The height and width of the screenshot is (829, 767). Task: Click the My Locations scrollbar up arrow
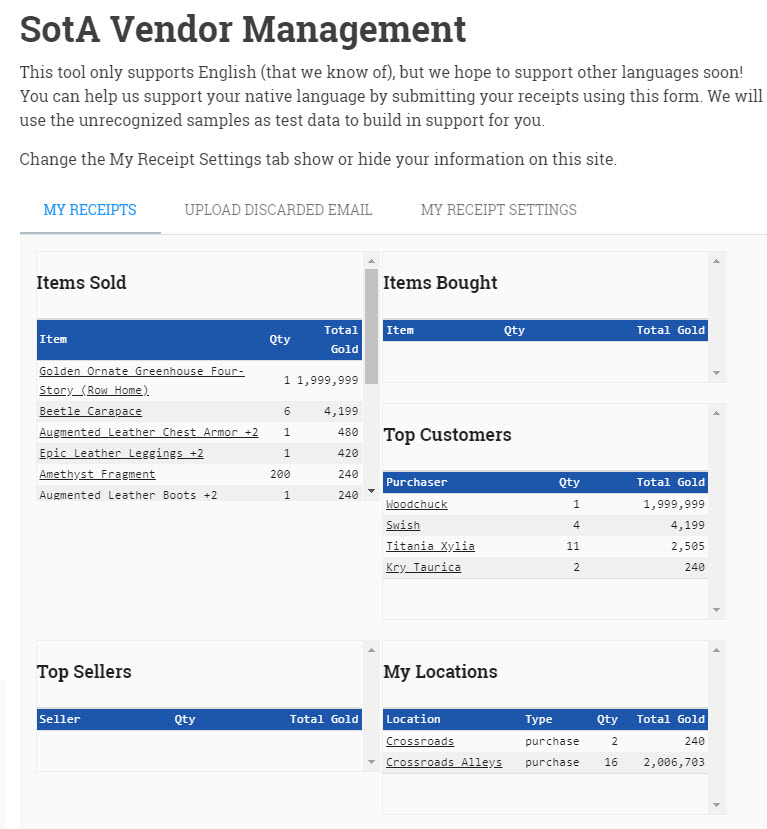716,650
